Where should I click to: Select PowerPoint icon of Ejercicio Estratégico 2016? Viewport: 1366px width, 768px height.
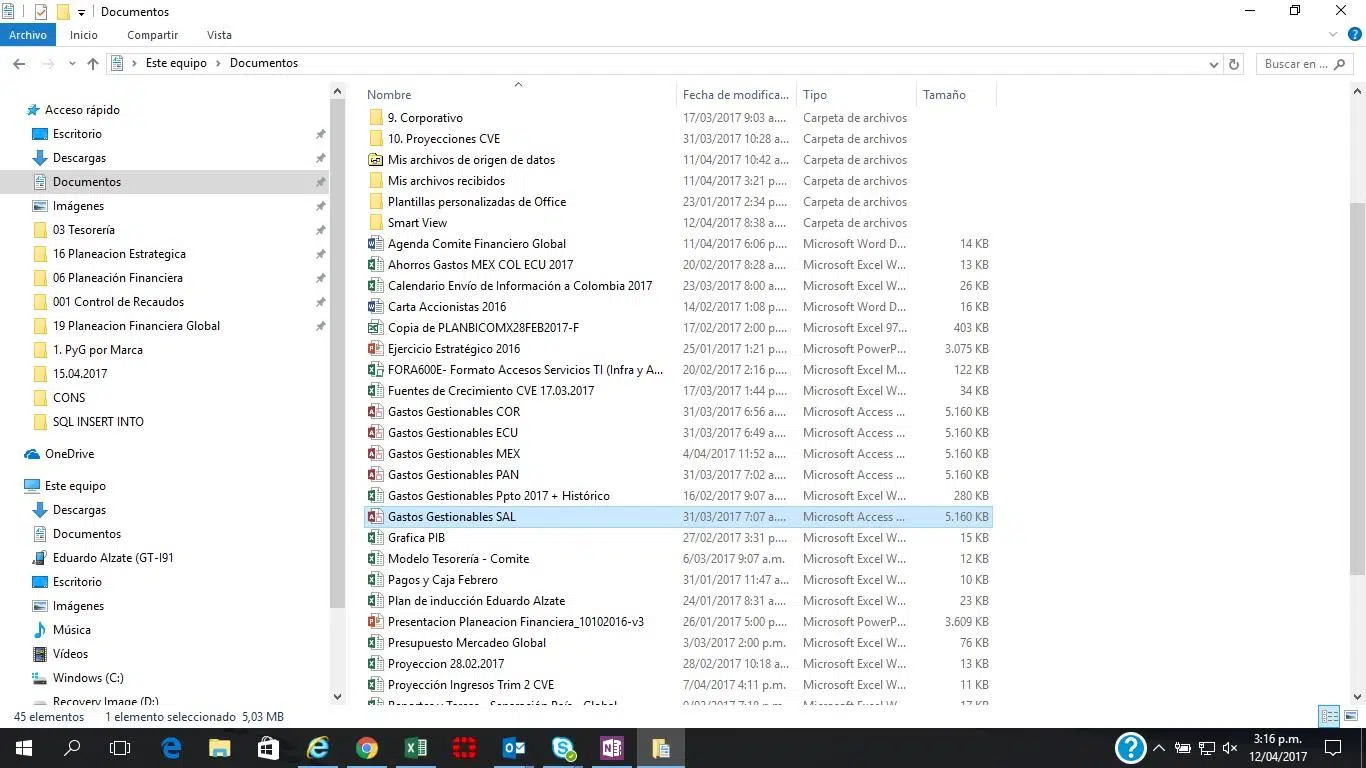click(375, 349)
